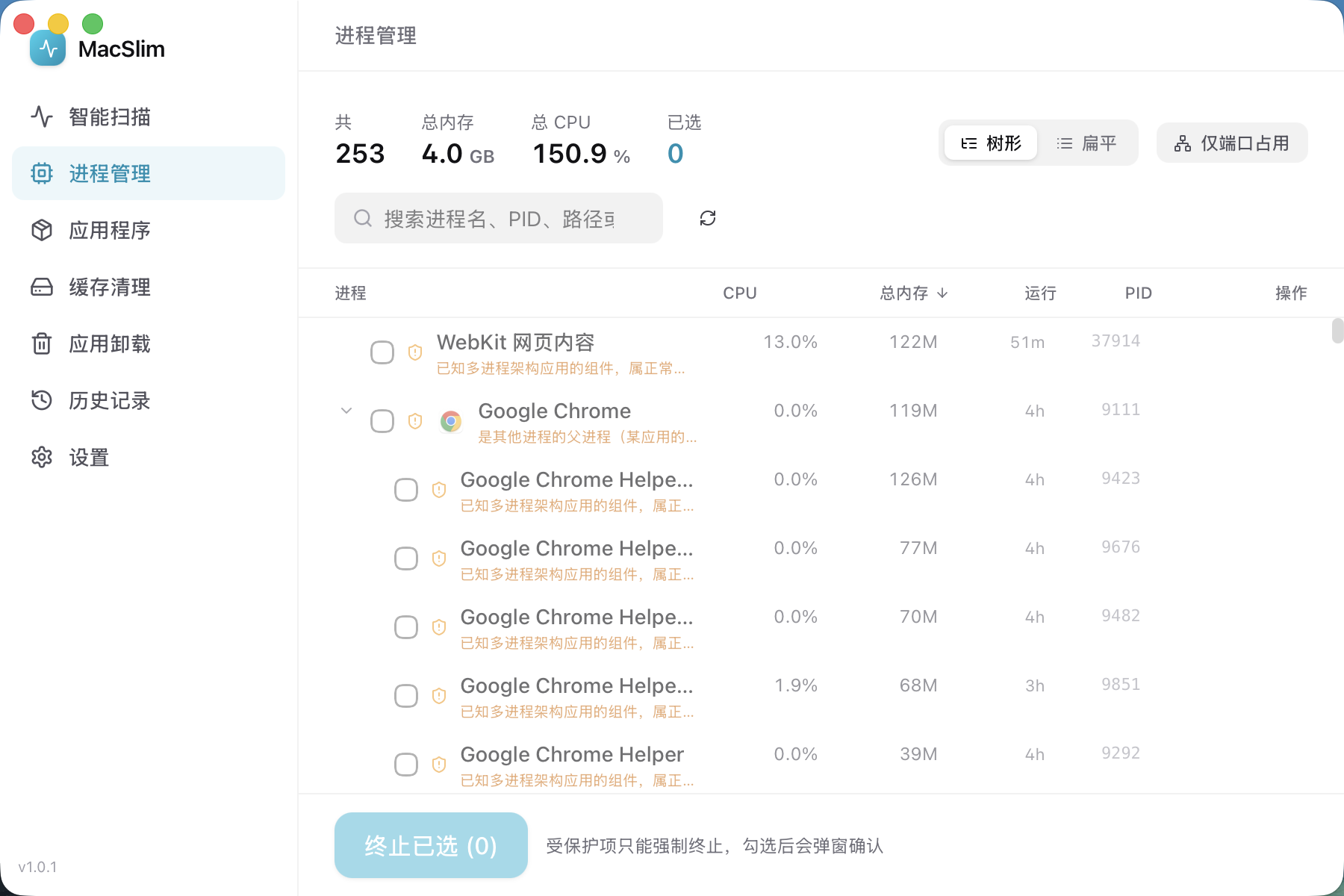
Task: Sort by the CPU column header
Action: (740, 293)
